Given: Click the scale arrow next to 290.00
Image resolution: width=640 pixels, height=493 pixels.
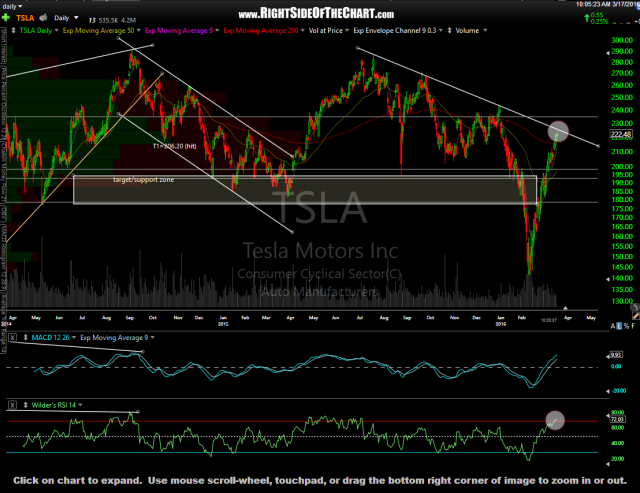Looking at the screenshot, I should click(x=607, y=53).
